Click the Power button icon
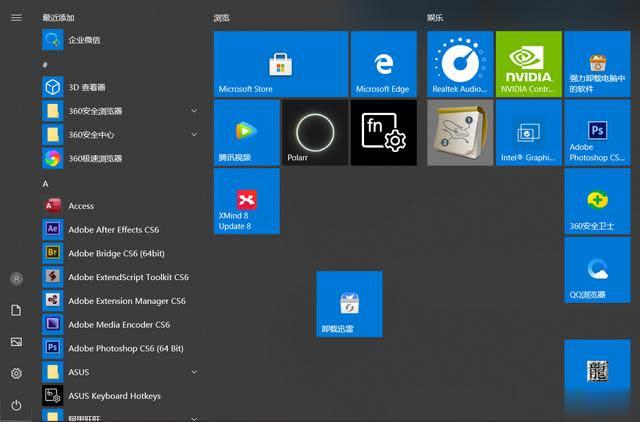 click(x=16, y=405)
